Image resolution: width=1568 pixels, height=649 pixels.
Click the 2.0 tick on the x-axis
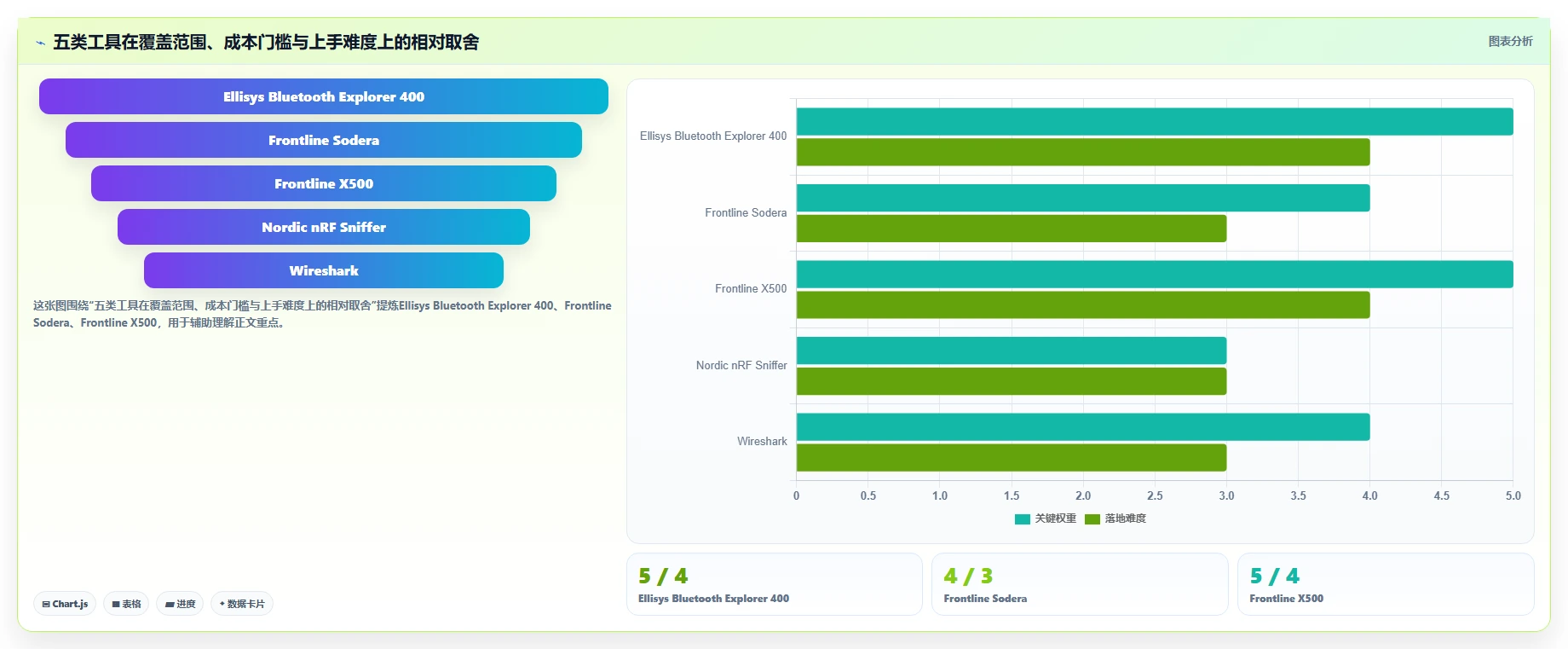click(1083, 495)
